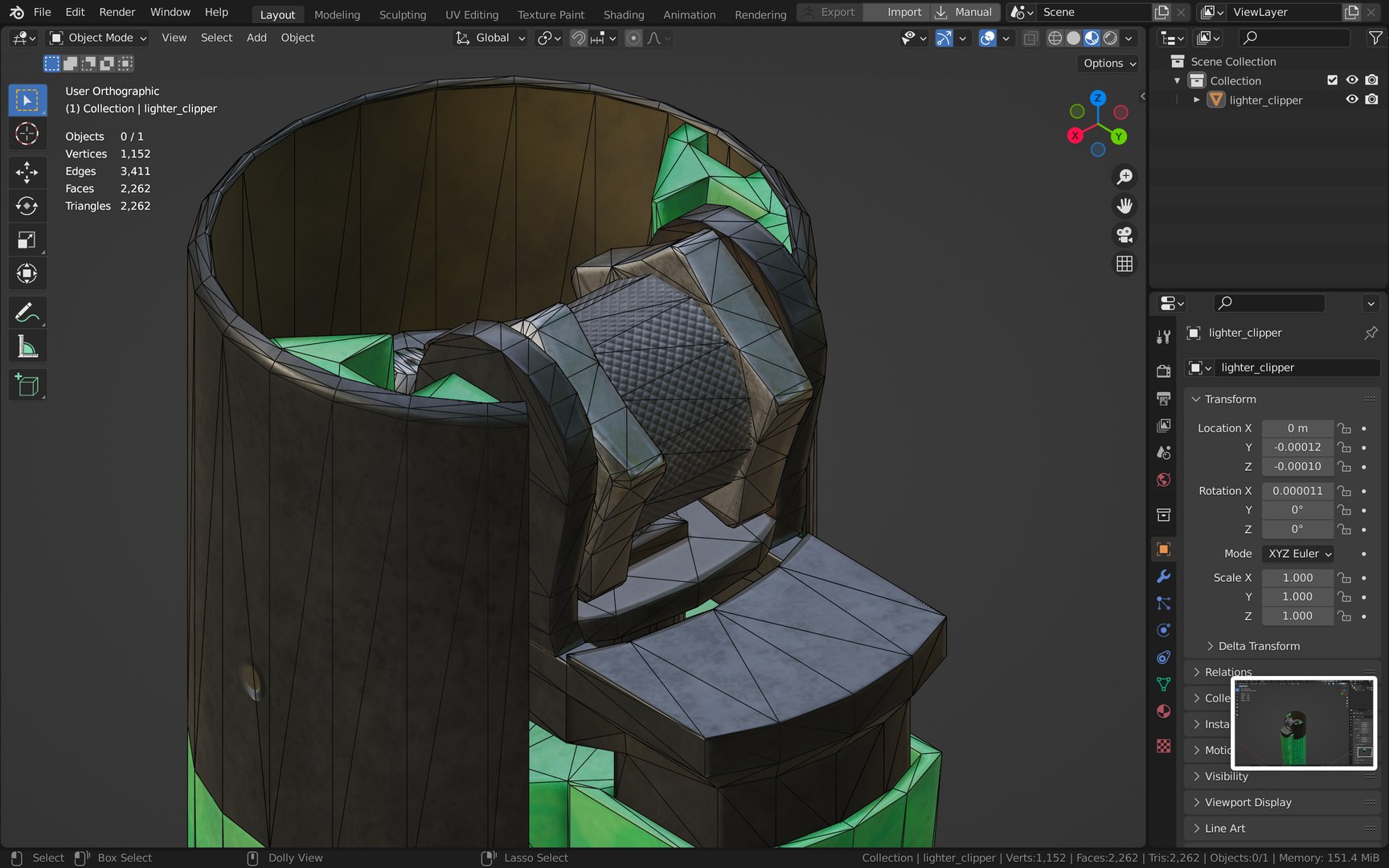This screenshot has width=1389, height=868.
Task: Open the Particles properties tab
Action: point(1163,603)
